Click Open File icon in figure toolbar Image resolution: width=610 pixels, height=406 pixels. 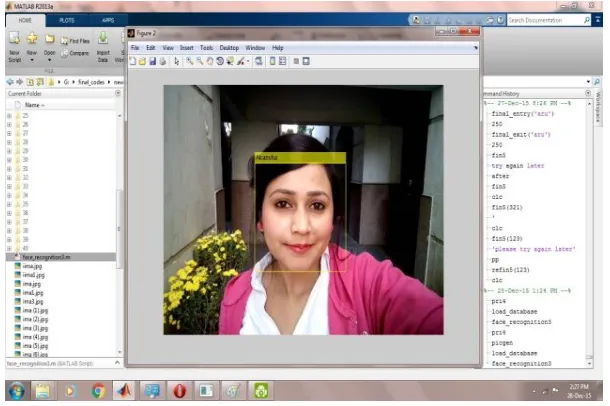pyautogui.click(x=142, y=61)
